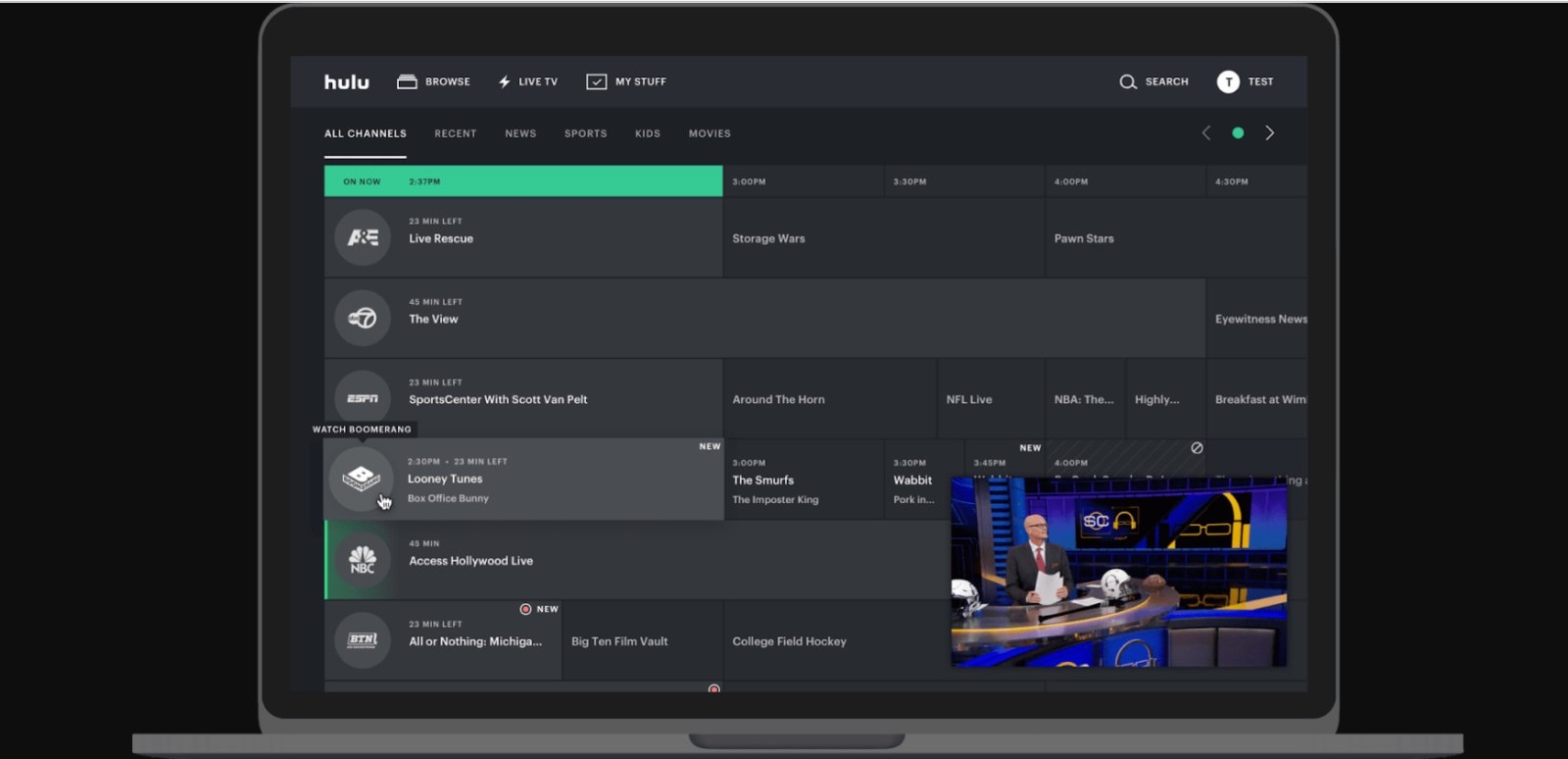Select Around The Horn listing
Viewport: 1568px width, 759px height.
coord(830,398)
